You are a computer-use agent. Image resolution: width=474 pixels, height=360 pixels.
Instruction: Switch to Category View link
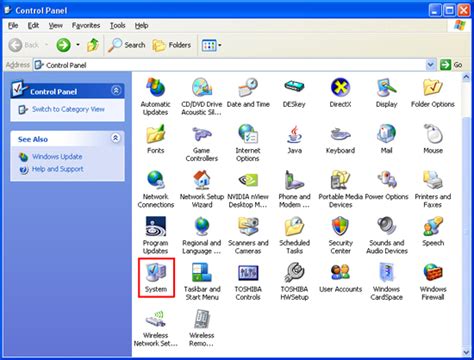(x=68, y=109)
